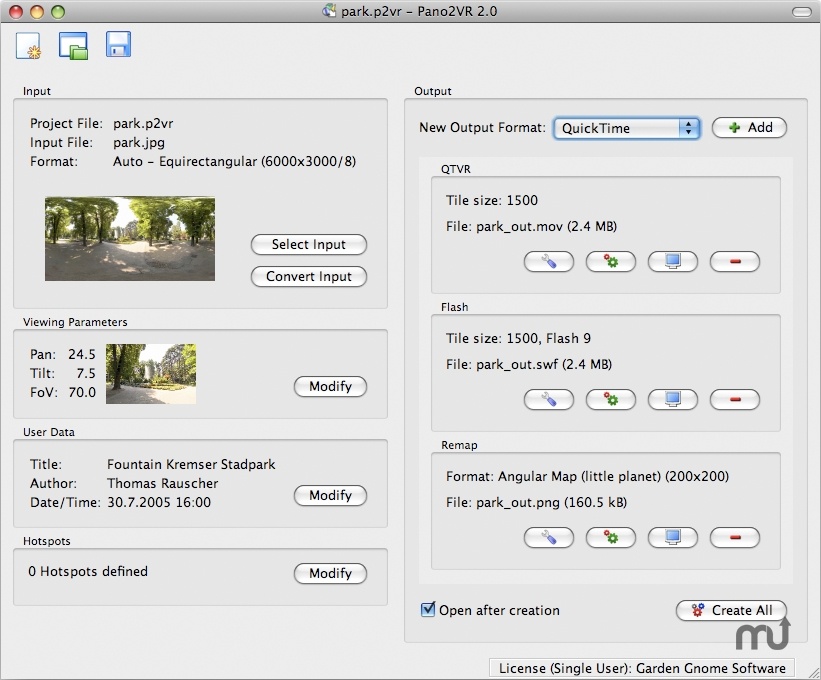The width and height of the screenshot is (821, 680).
Task: Open Flash output settings wrench icon
Action: (548, 400)
